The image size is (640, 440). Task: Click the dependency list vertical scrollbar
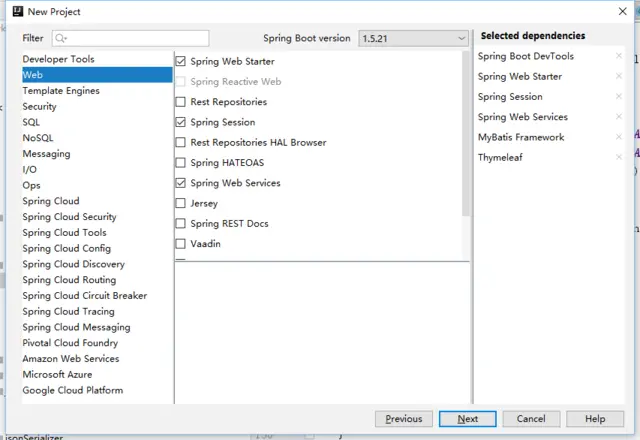tap(466, 134)
